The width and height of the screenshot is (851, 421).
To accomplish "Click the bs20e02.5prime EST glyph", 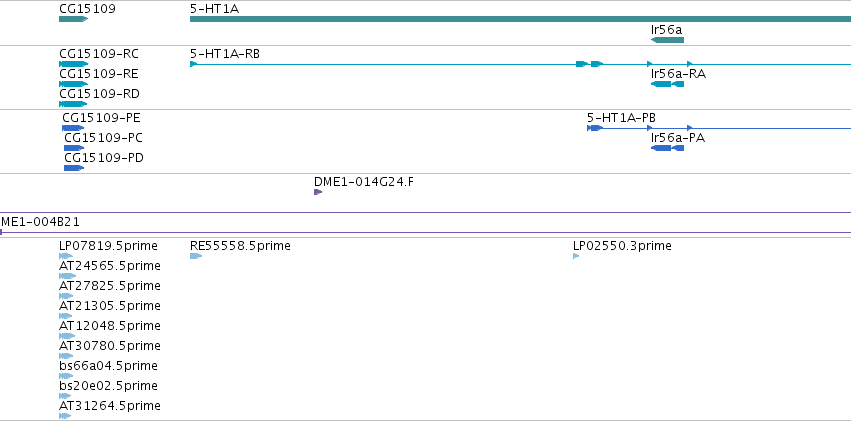I will [x=65, y=396].
